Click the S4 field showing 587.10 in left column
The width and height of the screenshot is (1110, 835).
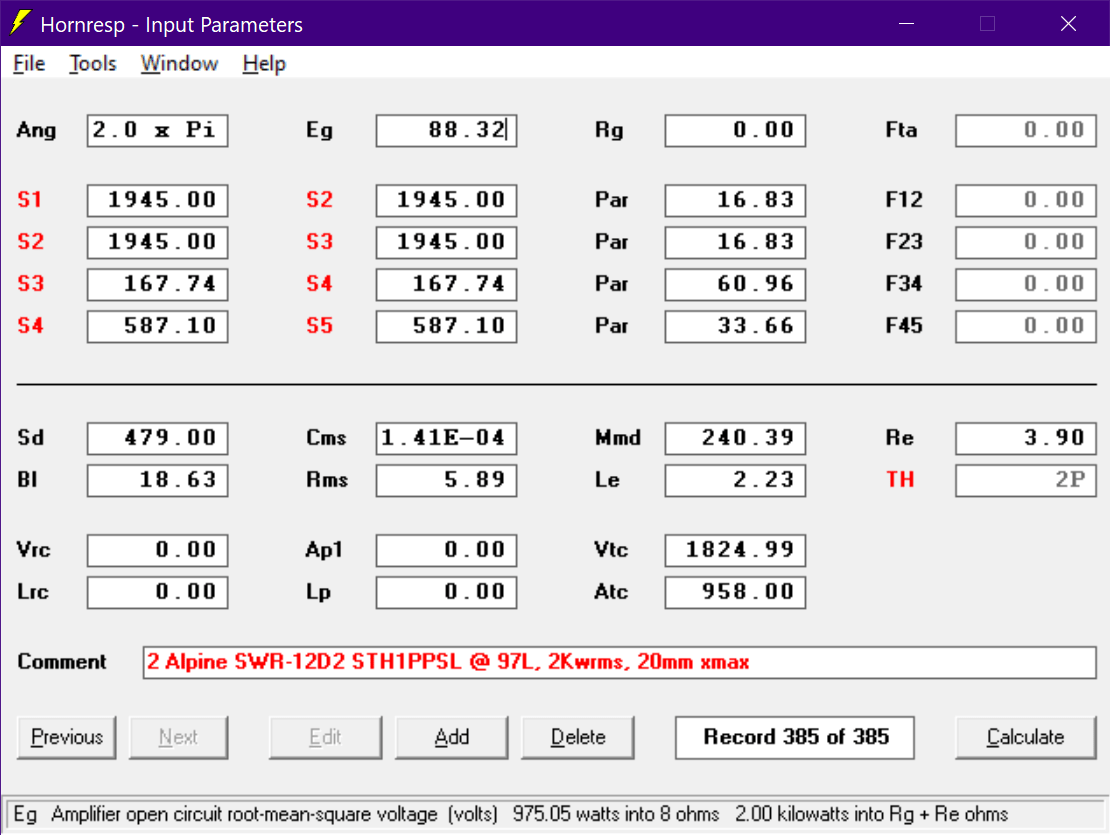coord(157,326)
